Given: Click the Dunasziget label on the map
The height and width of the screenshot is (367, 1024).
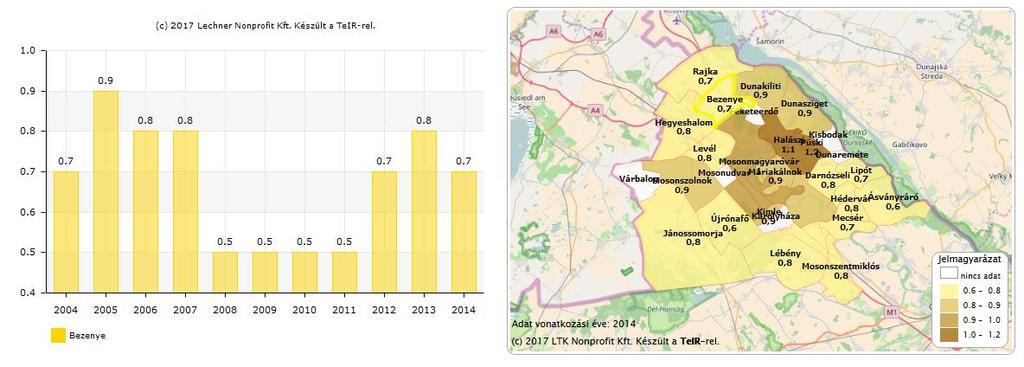Looking at the screenshot, I should click(805, 103).
